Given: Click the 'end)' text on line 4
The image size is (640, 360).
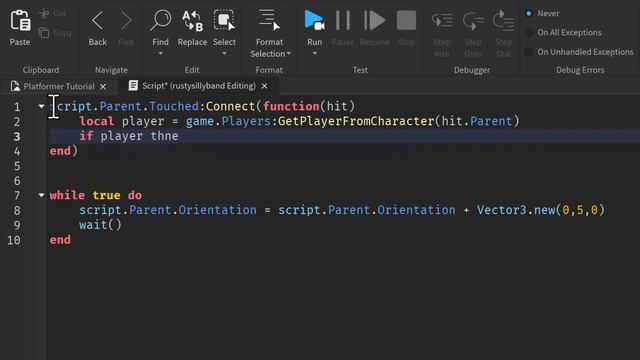Looking at the screenshot, I should tap(64, 151).
